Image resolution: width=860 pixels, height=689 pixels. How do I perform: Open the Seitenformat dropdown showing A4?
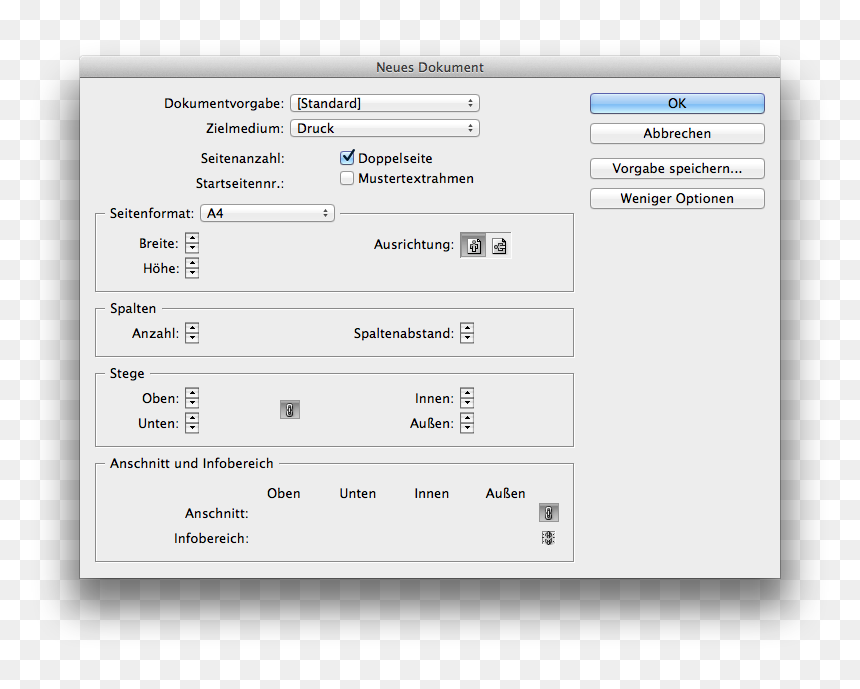click(x=268, y=213)
